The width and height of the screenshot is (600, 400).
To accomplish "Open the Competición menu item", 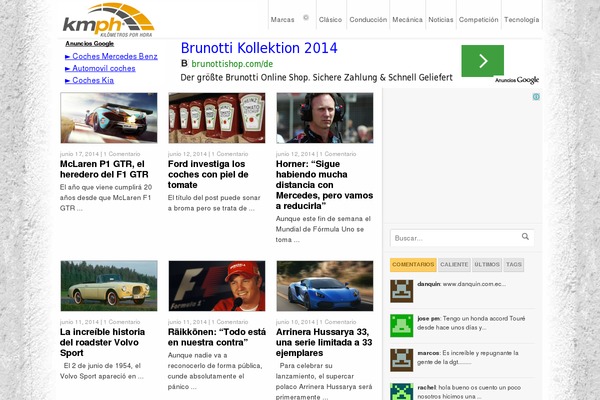I will [478, 20].
